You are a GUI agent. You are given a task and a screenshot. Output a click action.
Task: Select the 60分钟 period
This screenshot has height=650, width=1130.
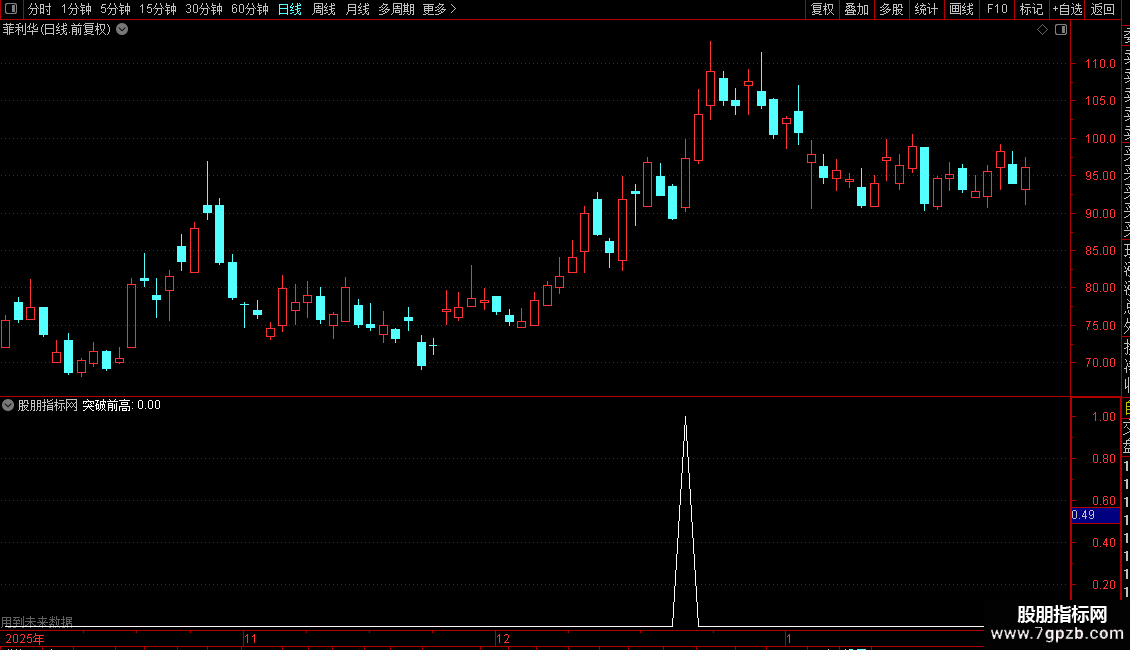pos(250,9)
